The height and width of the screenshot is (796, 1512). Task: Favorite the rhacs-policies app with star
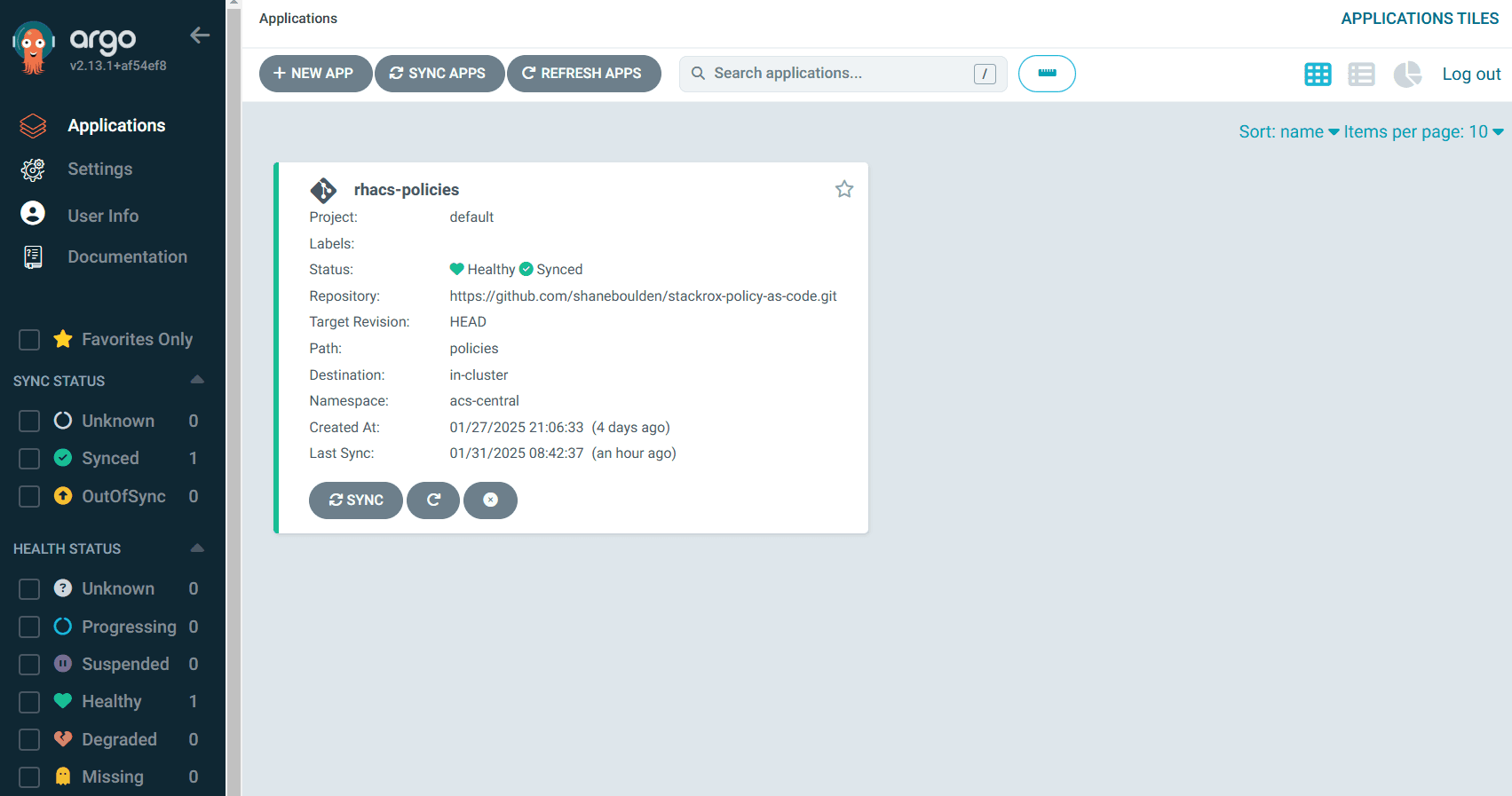pos(844,189)
